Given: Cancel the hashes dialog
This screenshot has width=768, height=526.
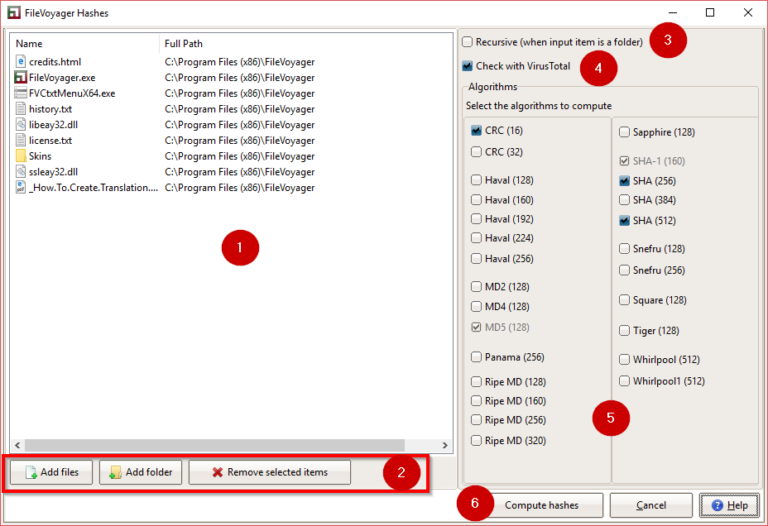Looking at the screenshot, I should coord(651,505).
